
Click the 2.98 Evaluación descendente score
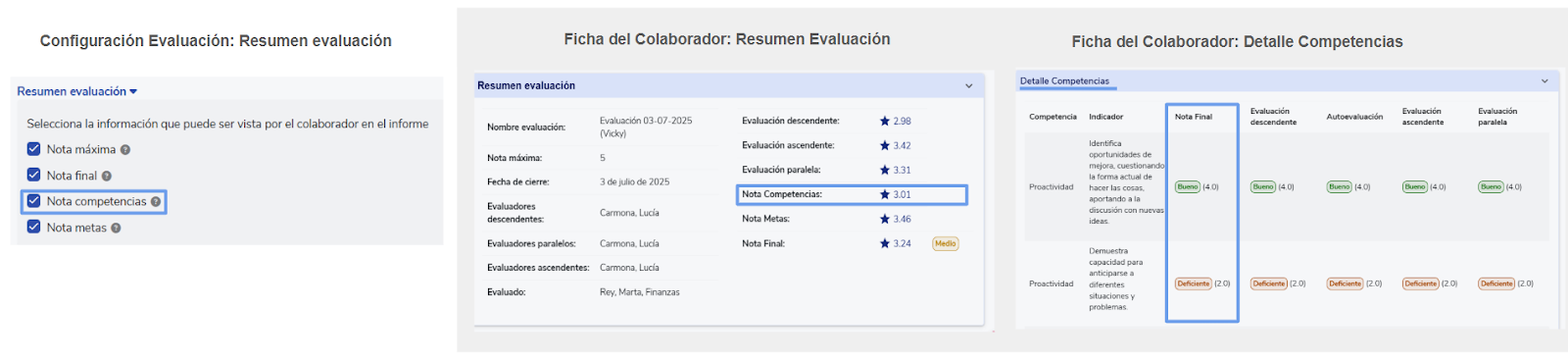[x=903, y=122]
